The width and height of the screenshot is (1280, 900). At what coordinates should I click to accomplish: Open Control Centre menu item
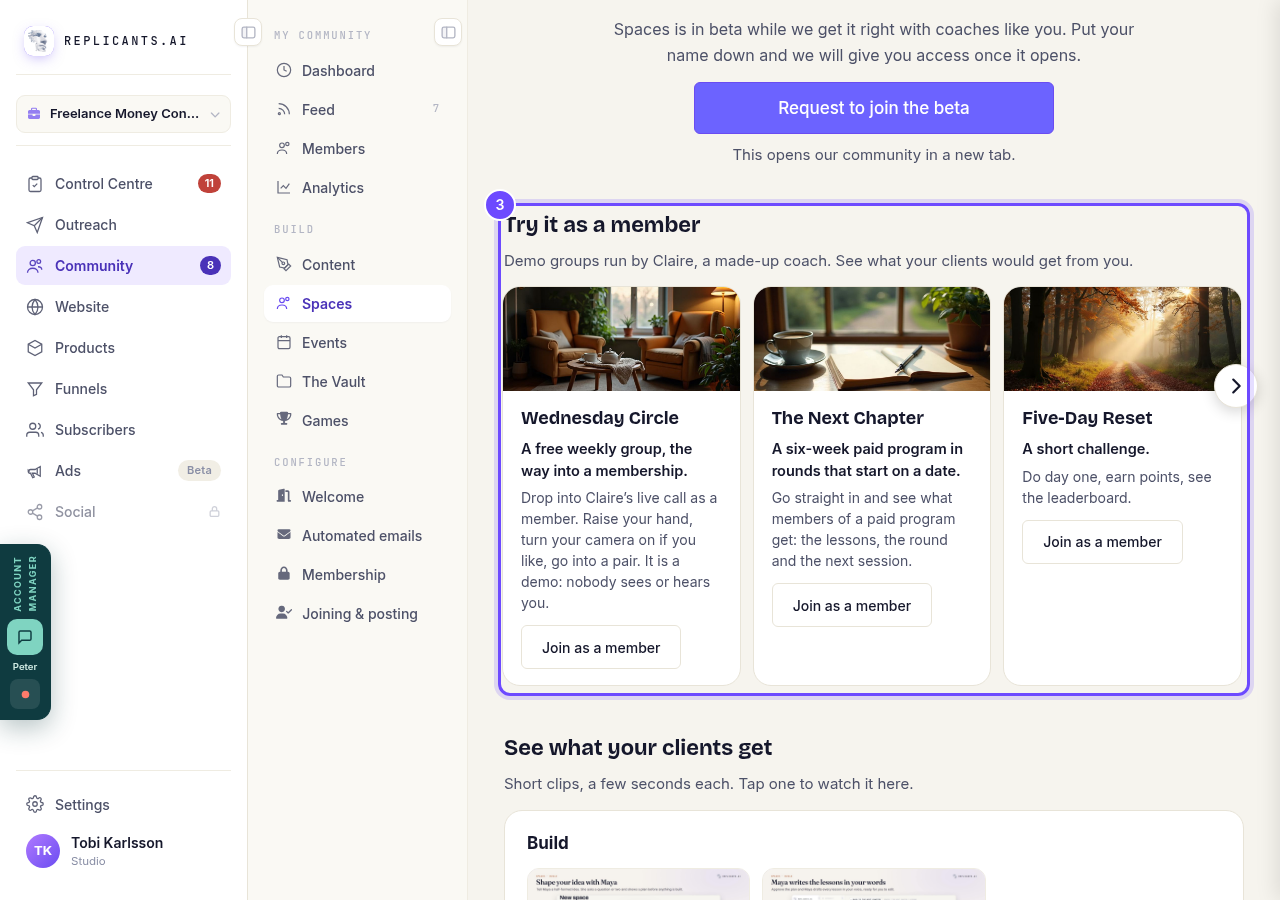coord(123,184)
